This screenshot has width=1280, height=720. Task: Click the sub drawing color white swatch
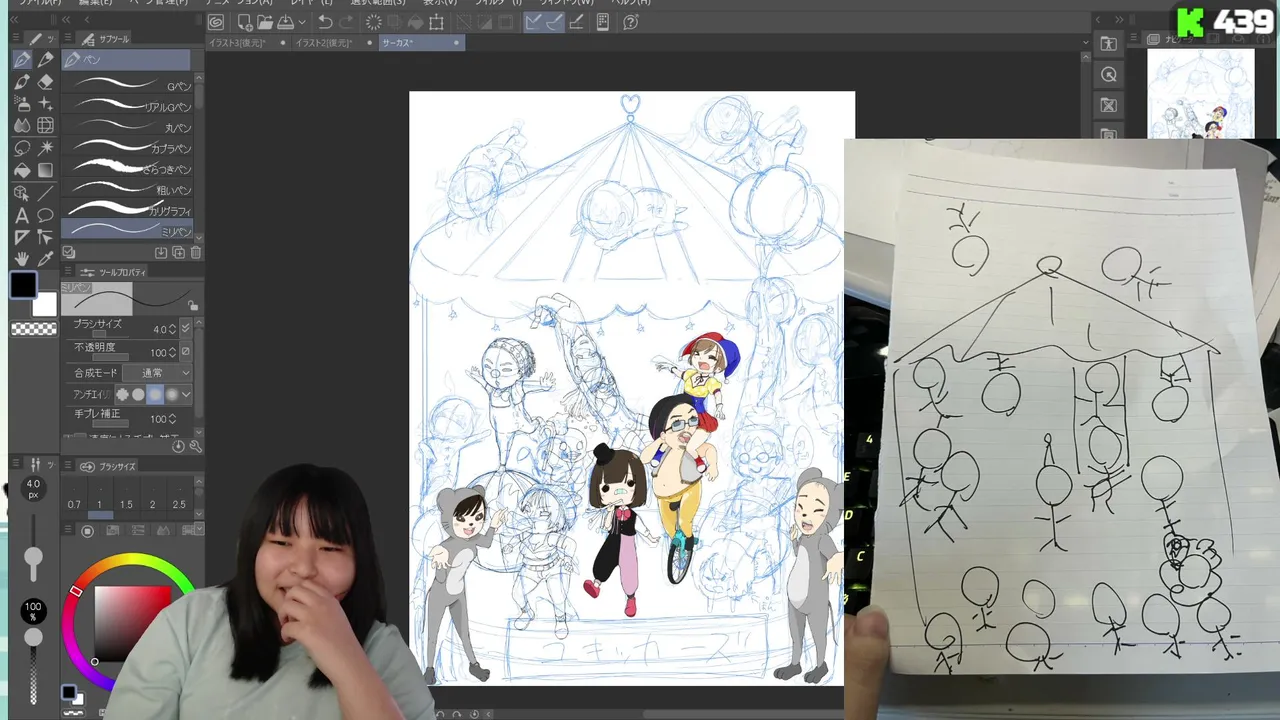point(45,304)
